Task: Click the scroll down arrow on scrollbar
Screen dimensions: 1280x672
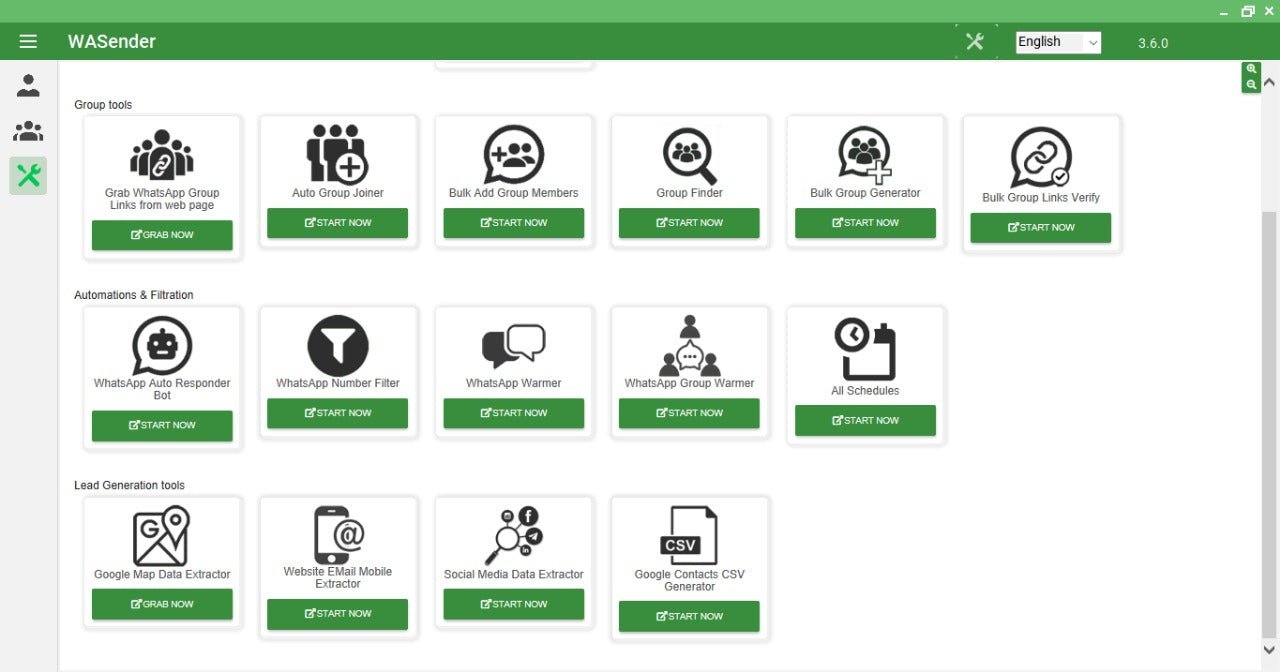Action: pos(1269,650)
